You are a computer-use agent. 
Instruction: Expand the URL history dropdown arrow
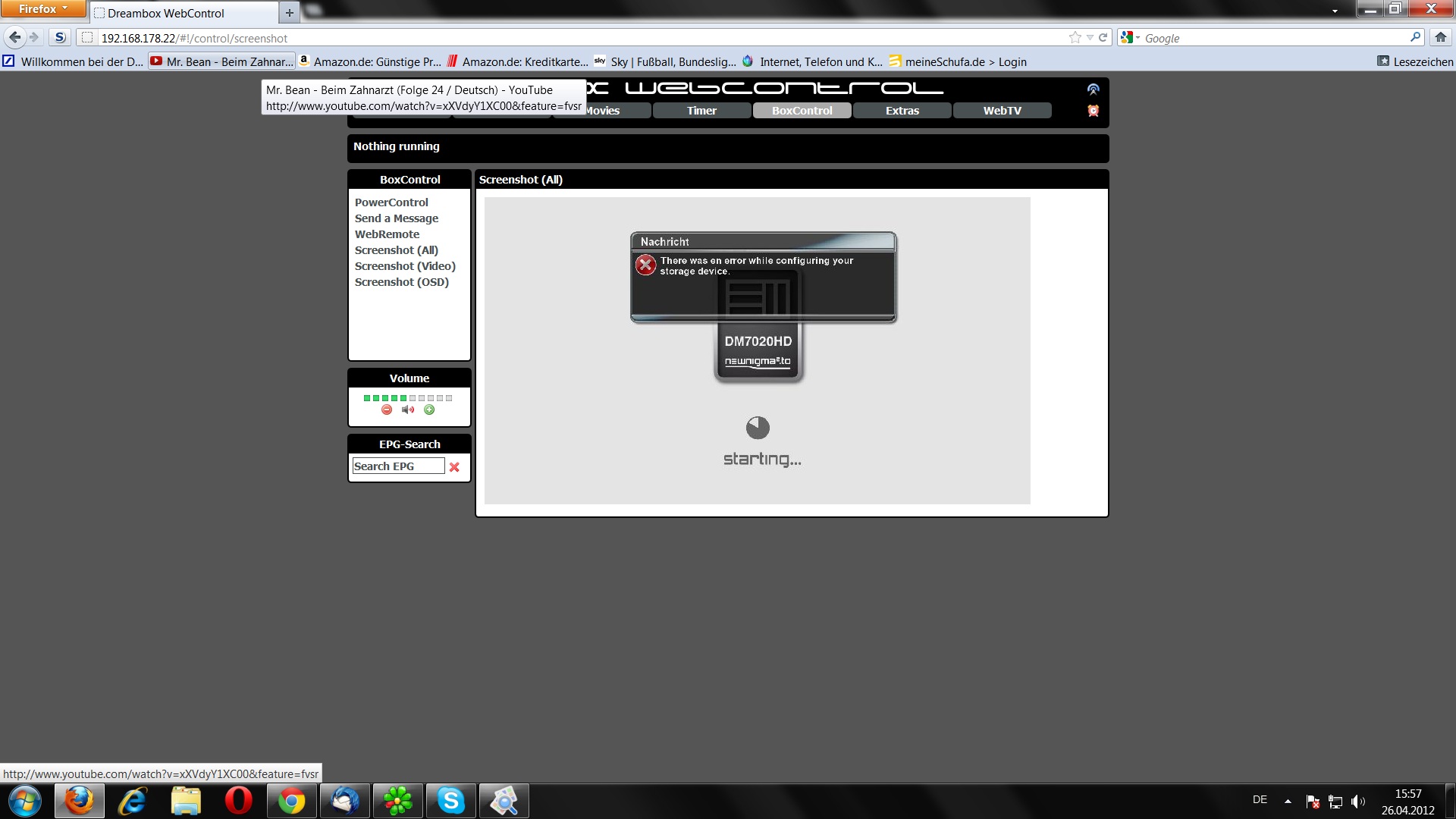(x=1090, y=37)
